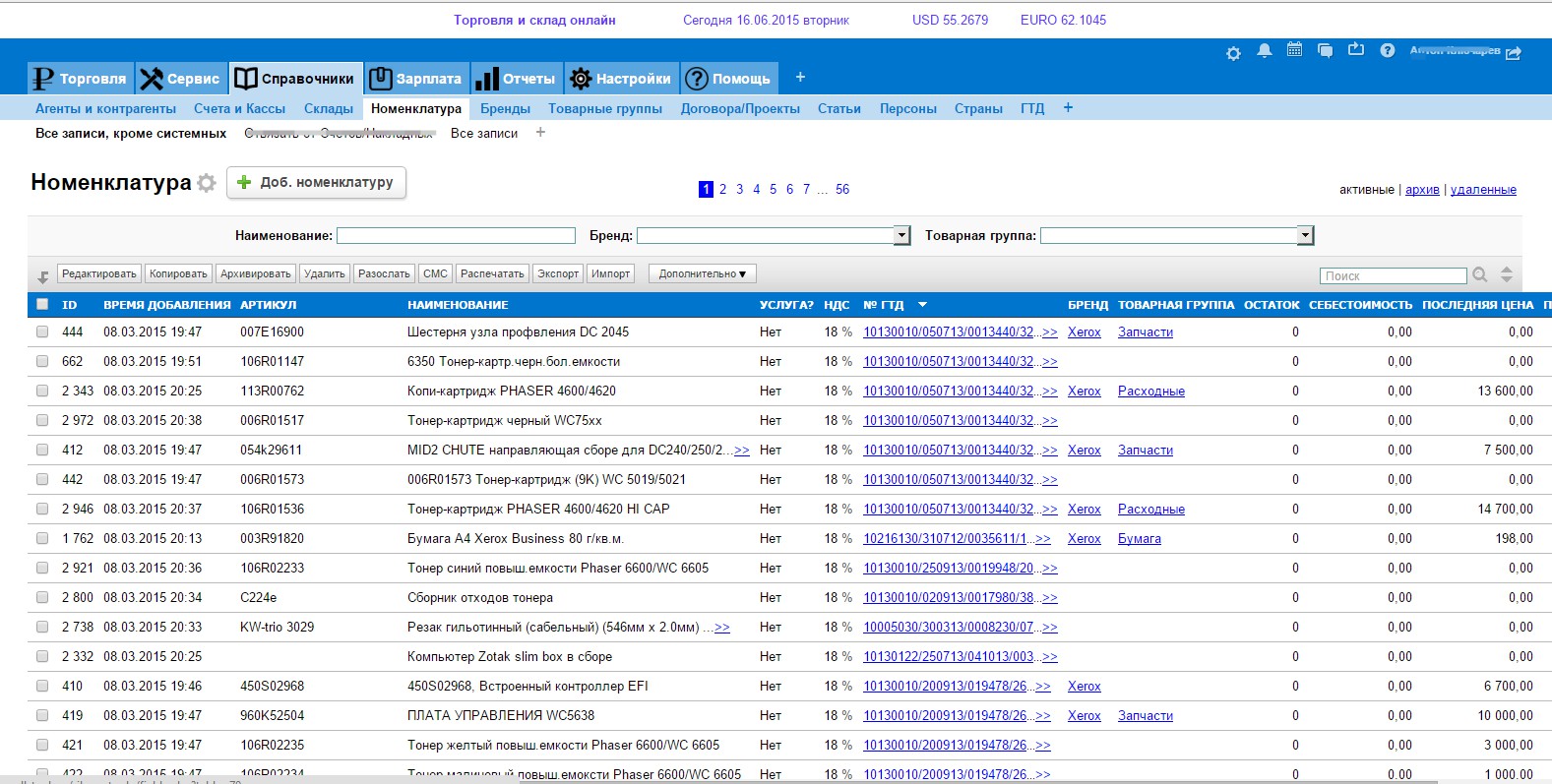This screenshot has width=1552, height=784.
Task: Click the up-down arrows icon beside search
Action: click(1507, 275)
